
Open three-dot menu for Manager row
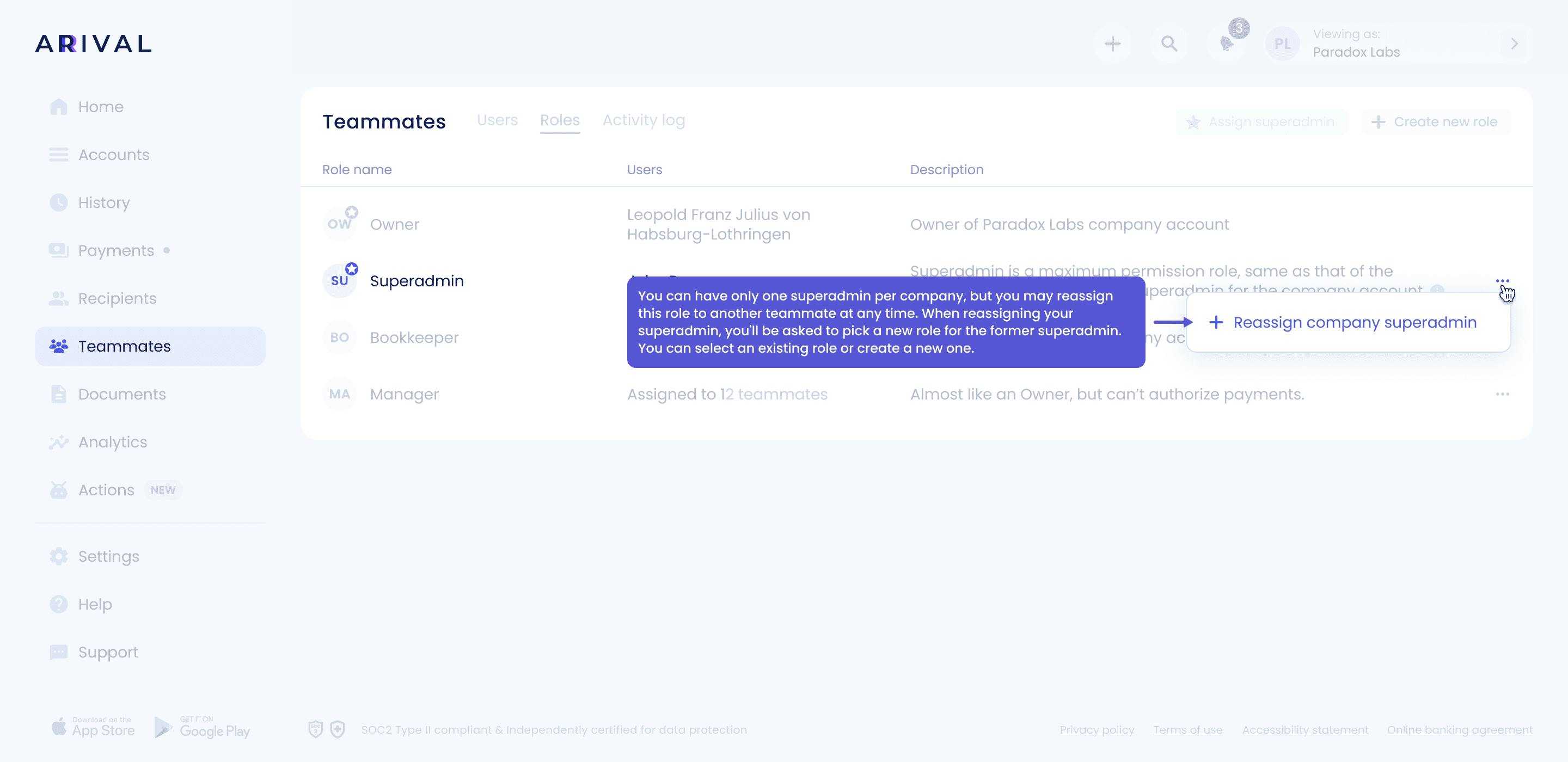(1502, 395)
